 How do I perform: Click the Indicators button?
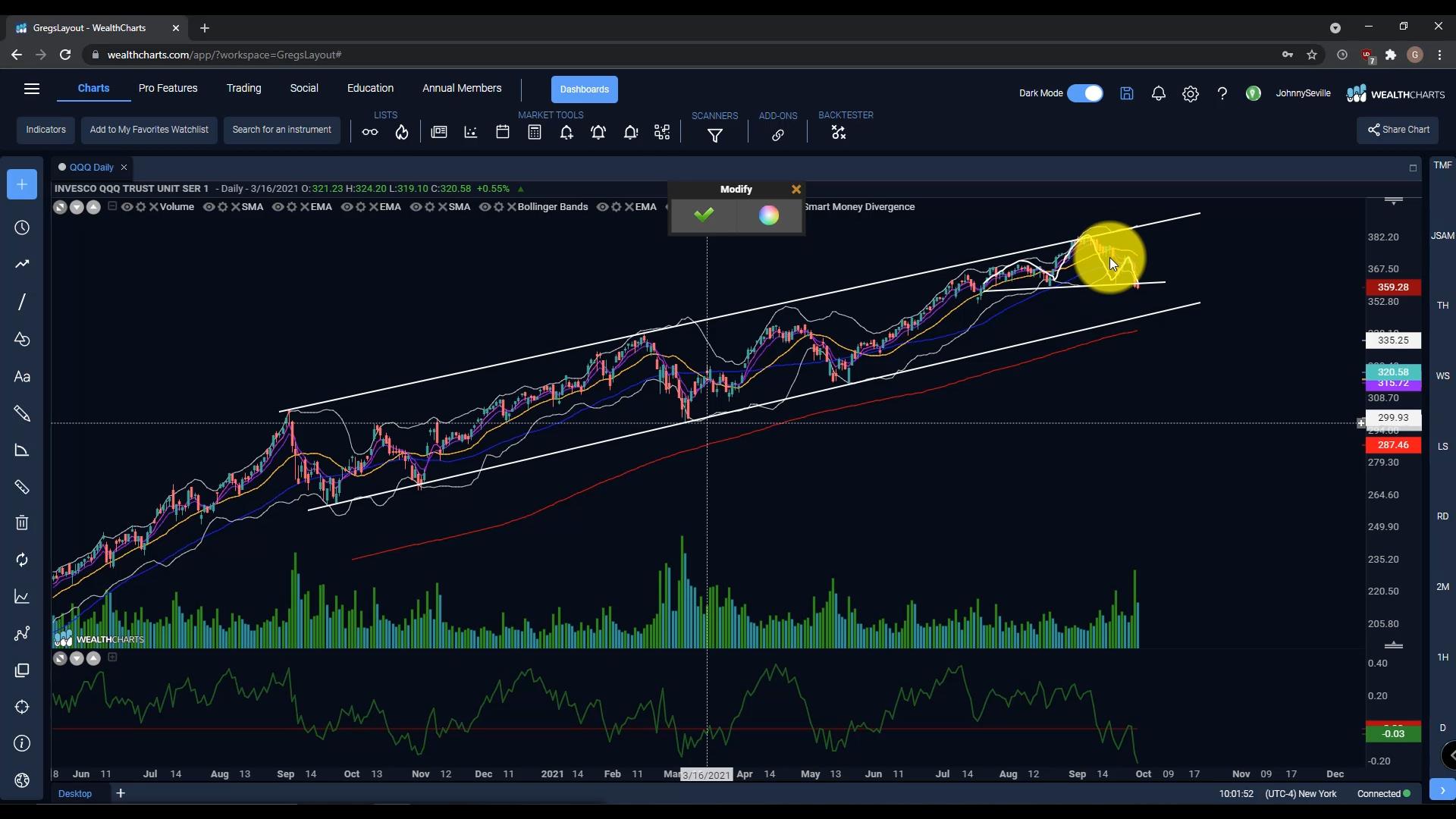[45, 130]
